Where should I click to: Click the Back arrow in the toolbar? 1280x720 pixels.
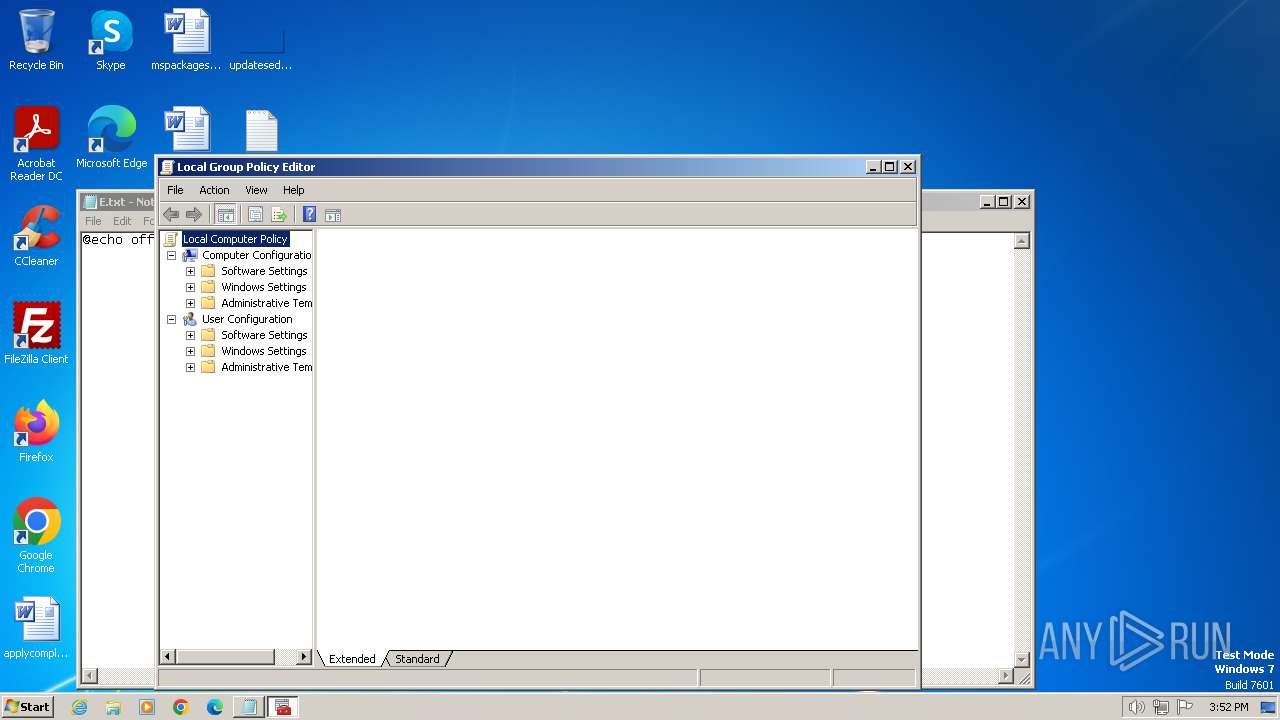coord(171,214)
